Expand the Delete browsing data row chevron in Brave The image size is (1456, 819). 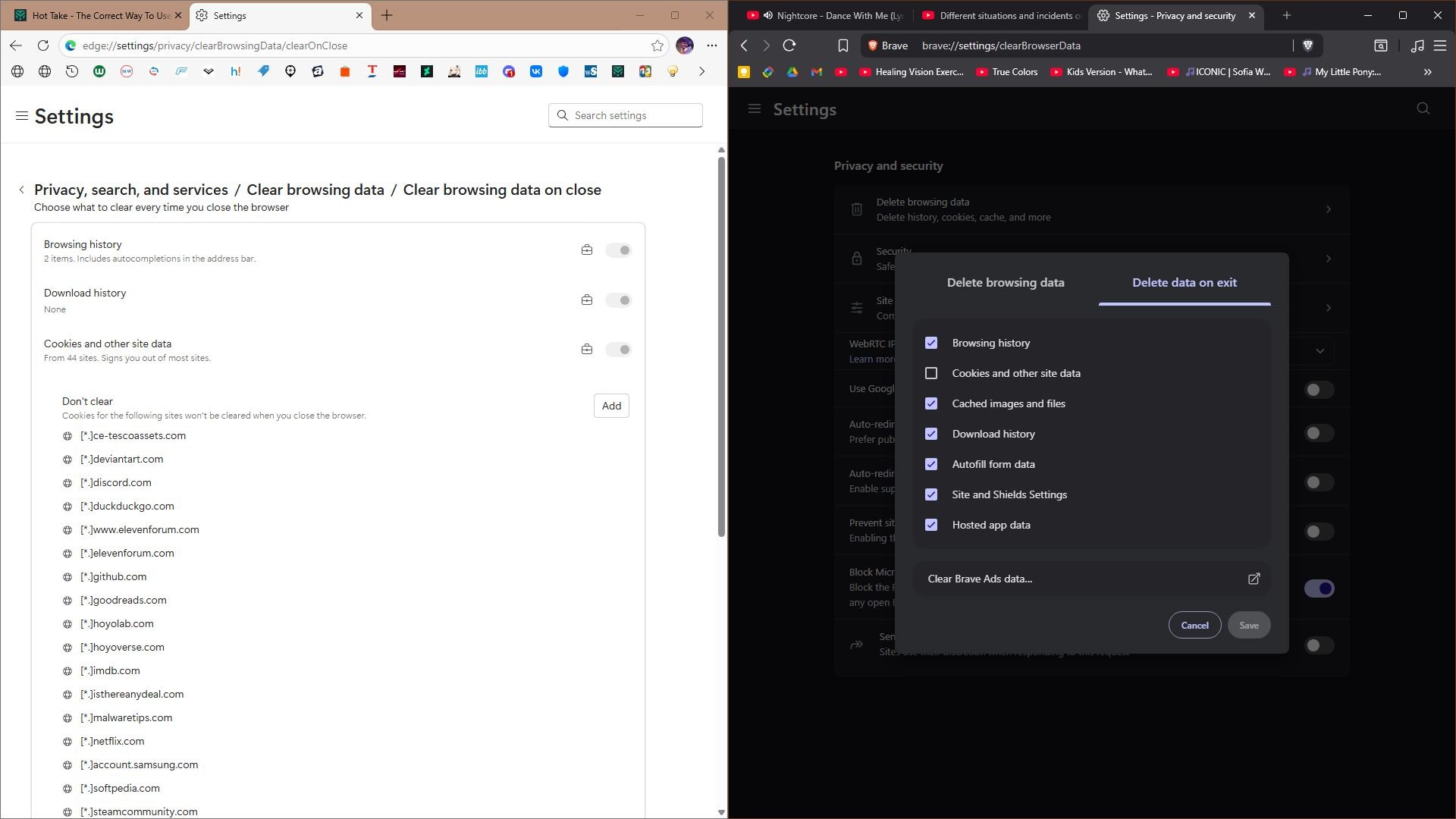click(x=1329, y=209)
